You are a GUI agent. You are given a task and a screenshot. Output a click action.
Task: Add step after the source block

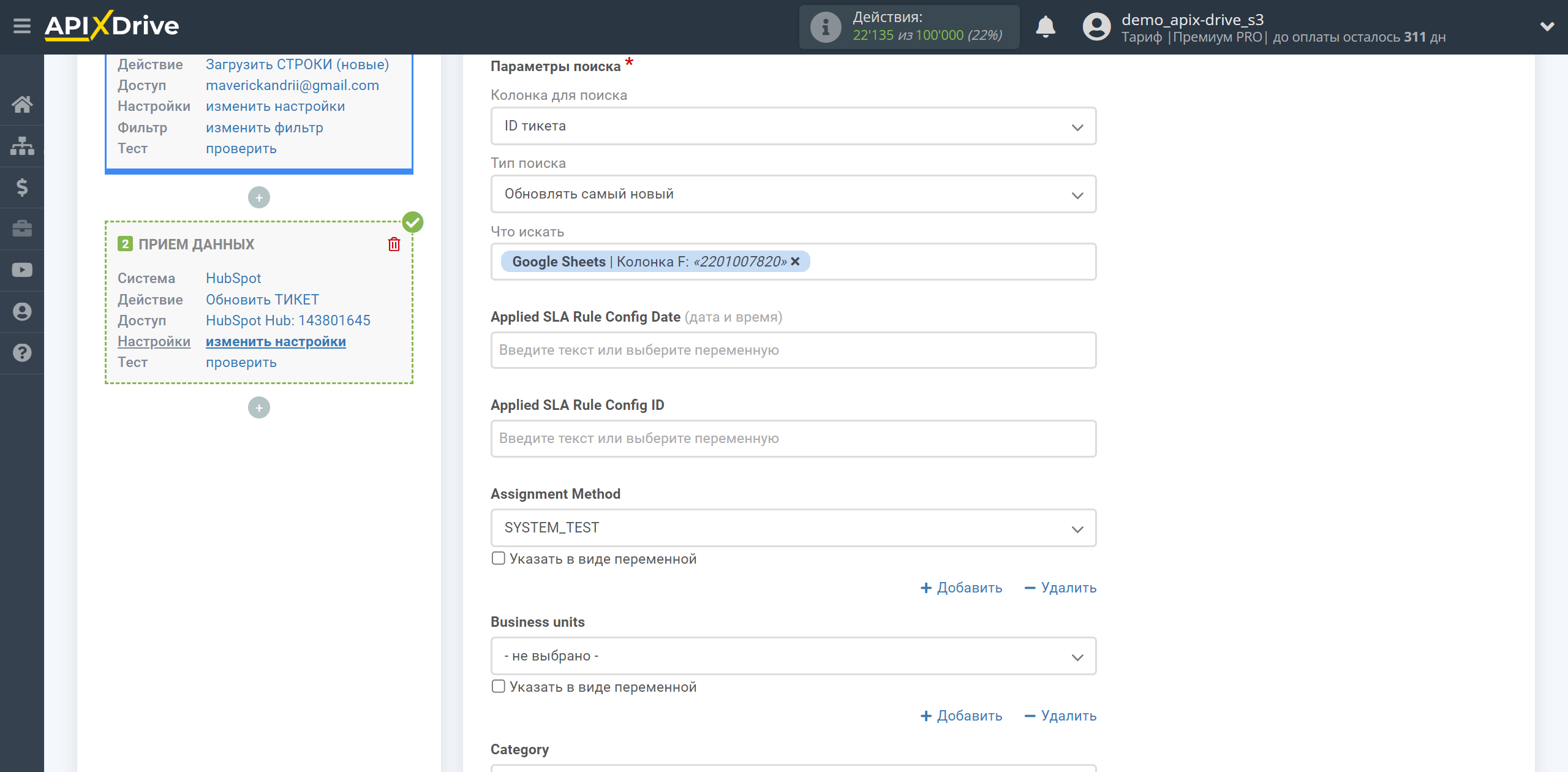[x=259, y=197]
